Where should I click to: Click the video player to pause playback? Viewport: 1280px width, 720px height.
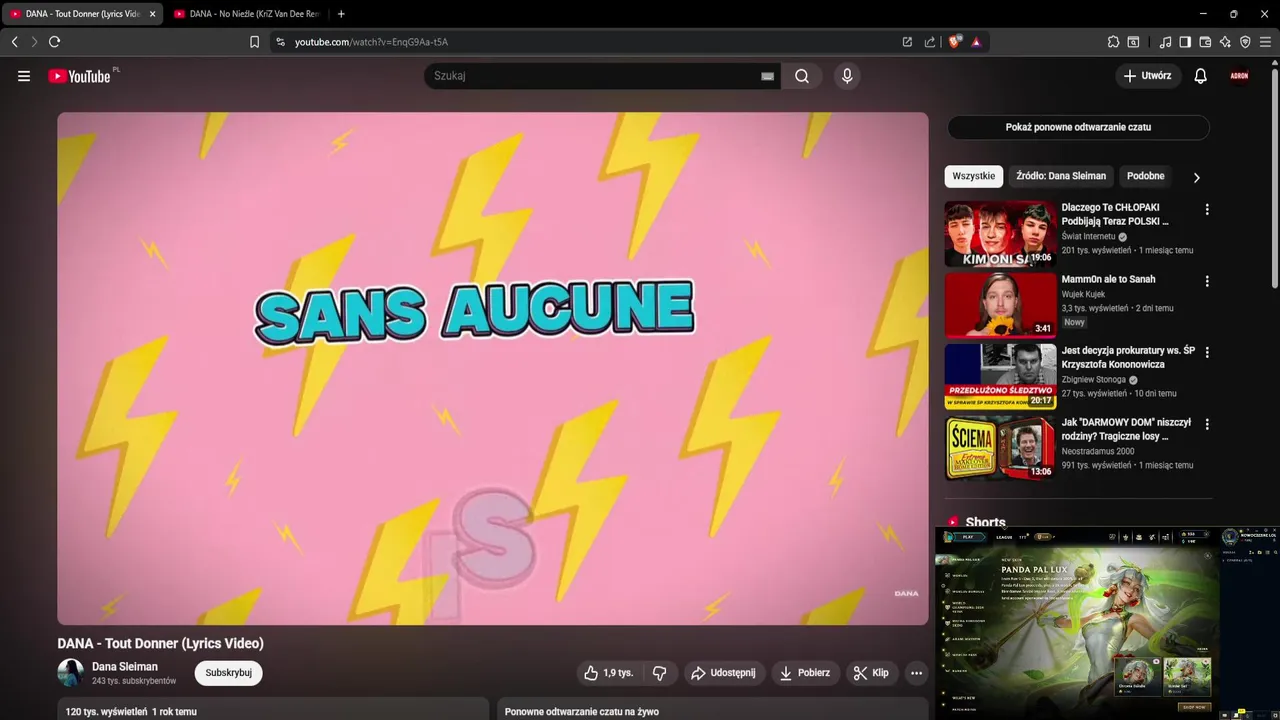click(493, 369)
